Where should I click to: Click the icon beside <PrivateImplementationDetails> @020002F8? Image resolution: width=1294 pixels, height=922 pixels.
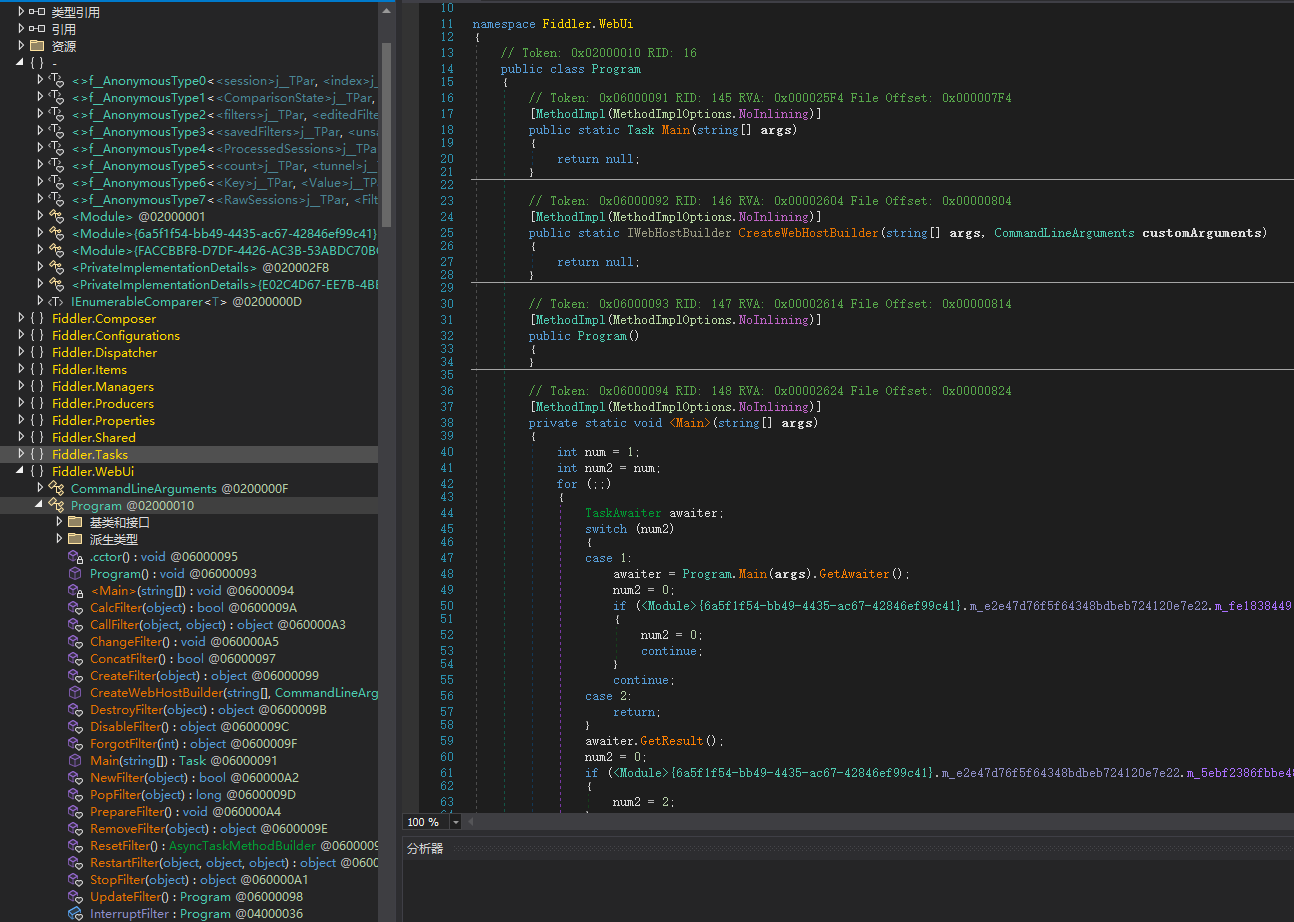(56, 267)
